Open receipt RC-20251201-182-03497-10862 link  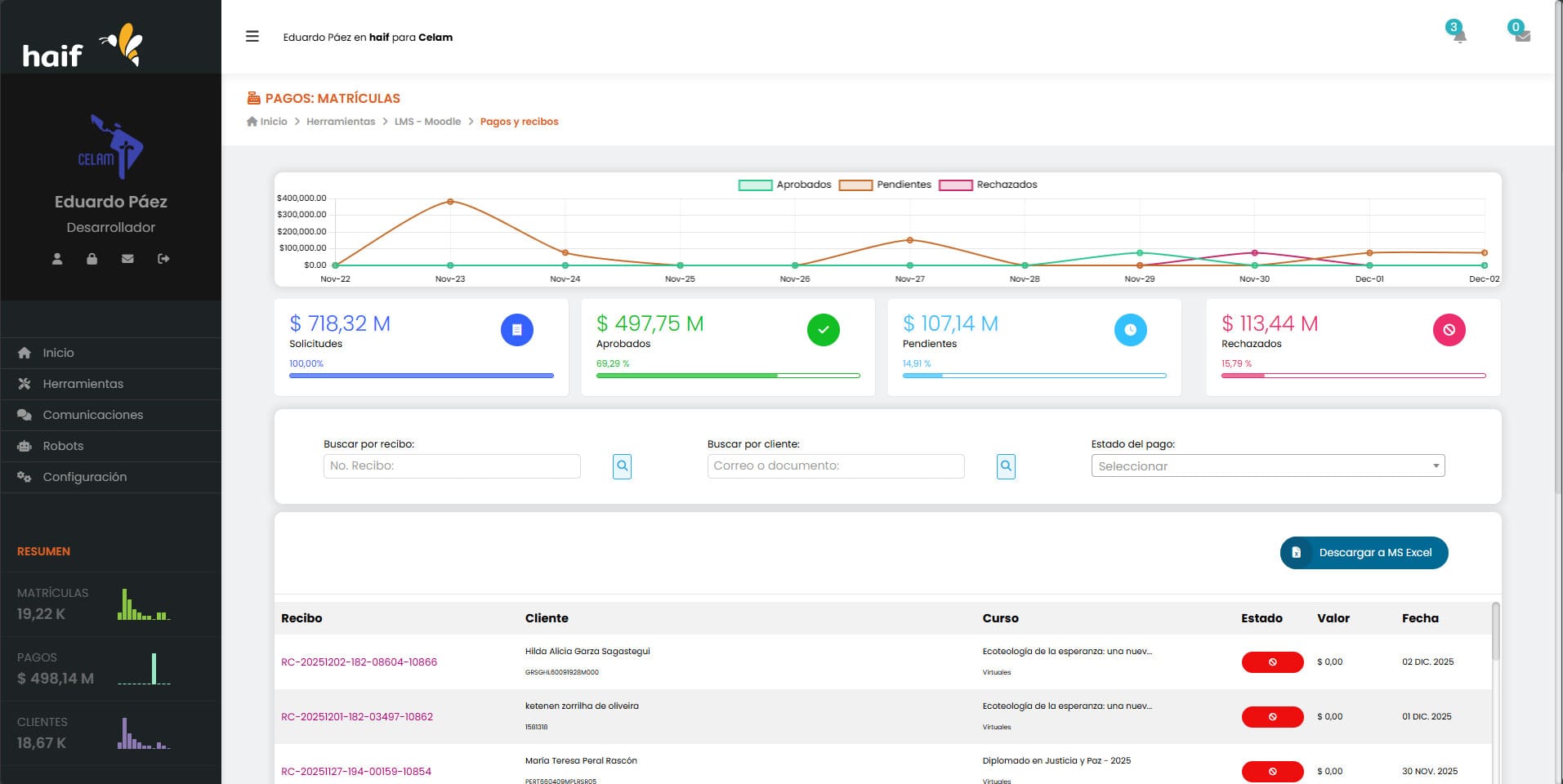pyautogui.click(x=357, y=717)
